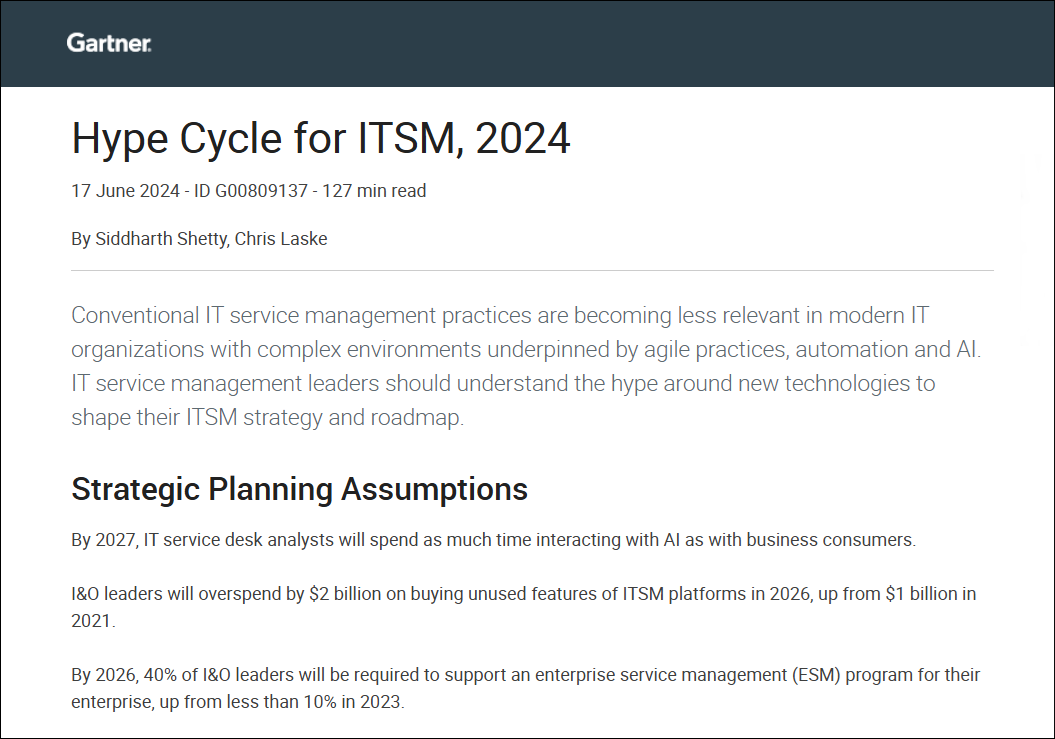Click the dark header bar area

(600, 43)
